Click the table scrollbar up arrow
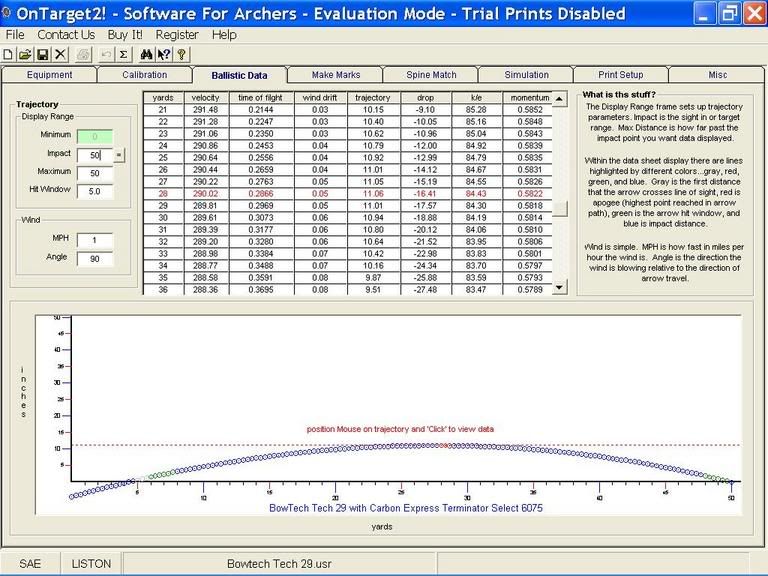The width and height of the screenshot is (768, 576). (x=559, y=99)
